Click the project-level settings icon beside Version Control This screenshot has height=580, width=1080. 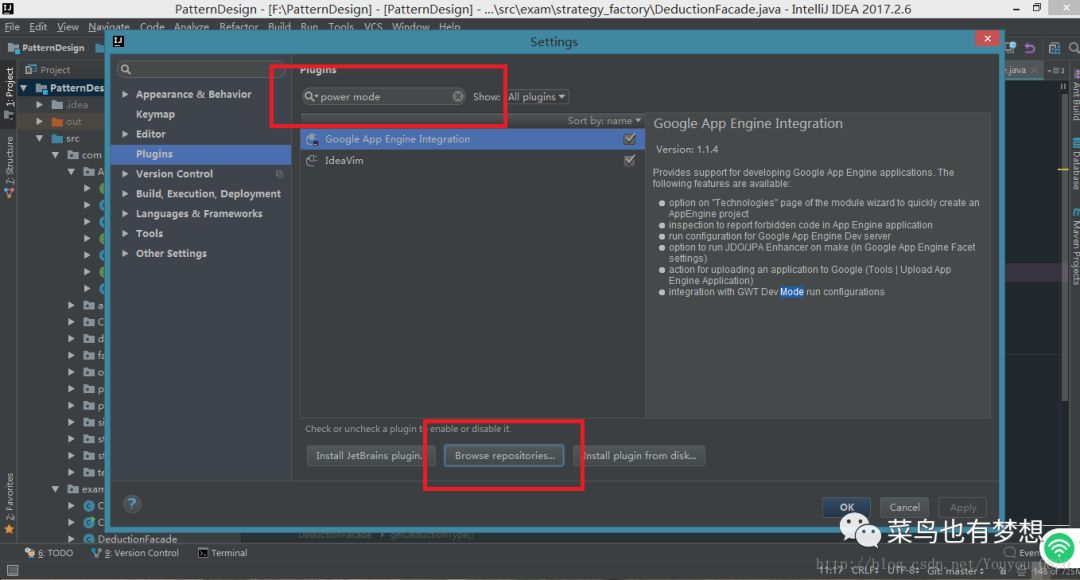pos(279,174)
